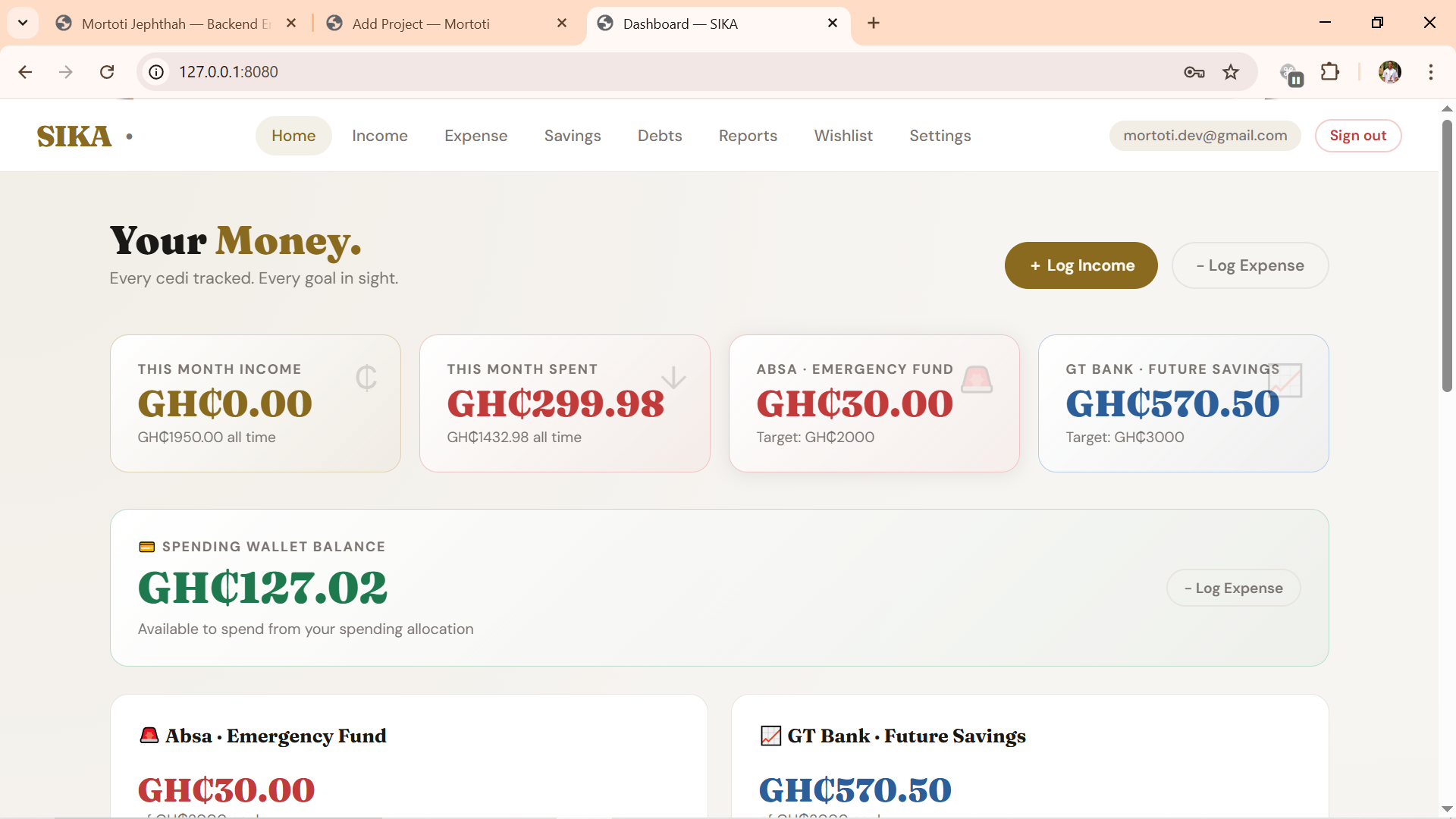Click Log Expense beside Log Income

(x=1250, y=265)
